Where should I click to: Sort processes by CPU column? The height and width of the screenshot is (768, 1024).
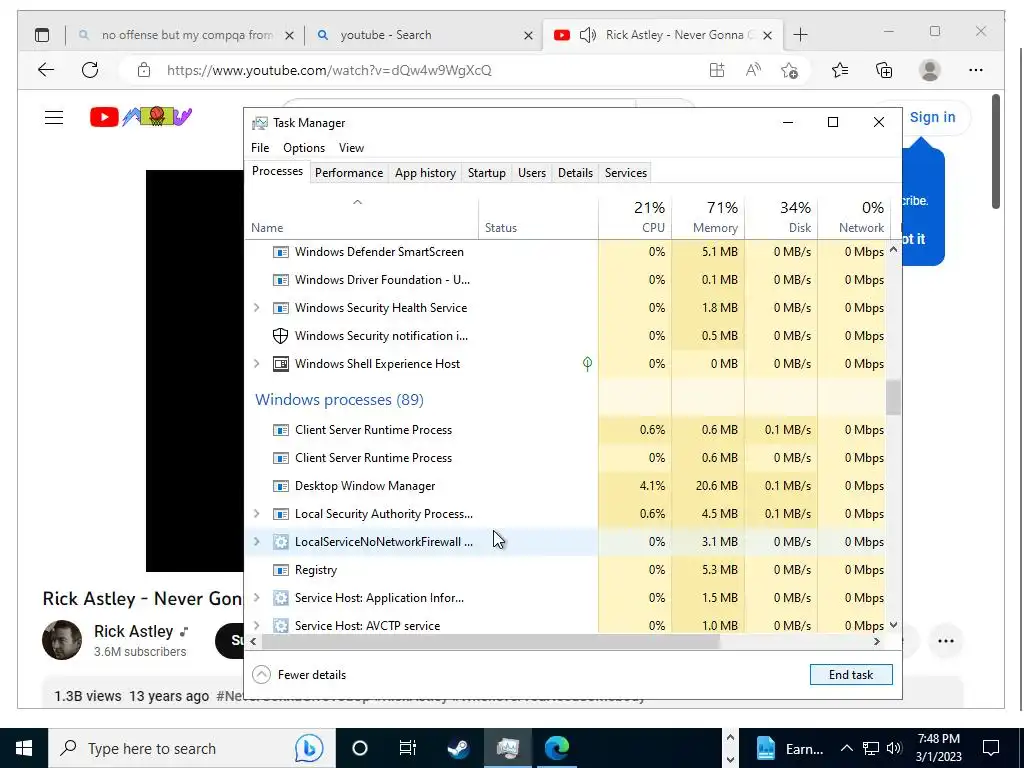pos(635,217)
